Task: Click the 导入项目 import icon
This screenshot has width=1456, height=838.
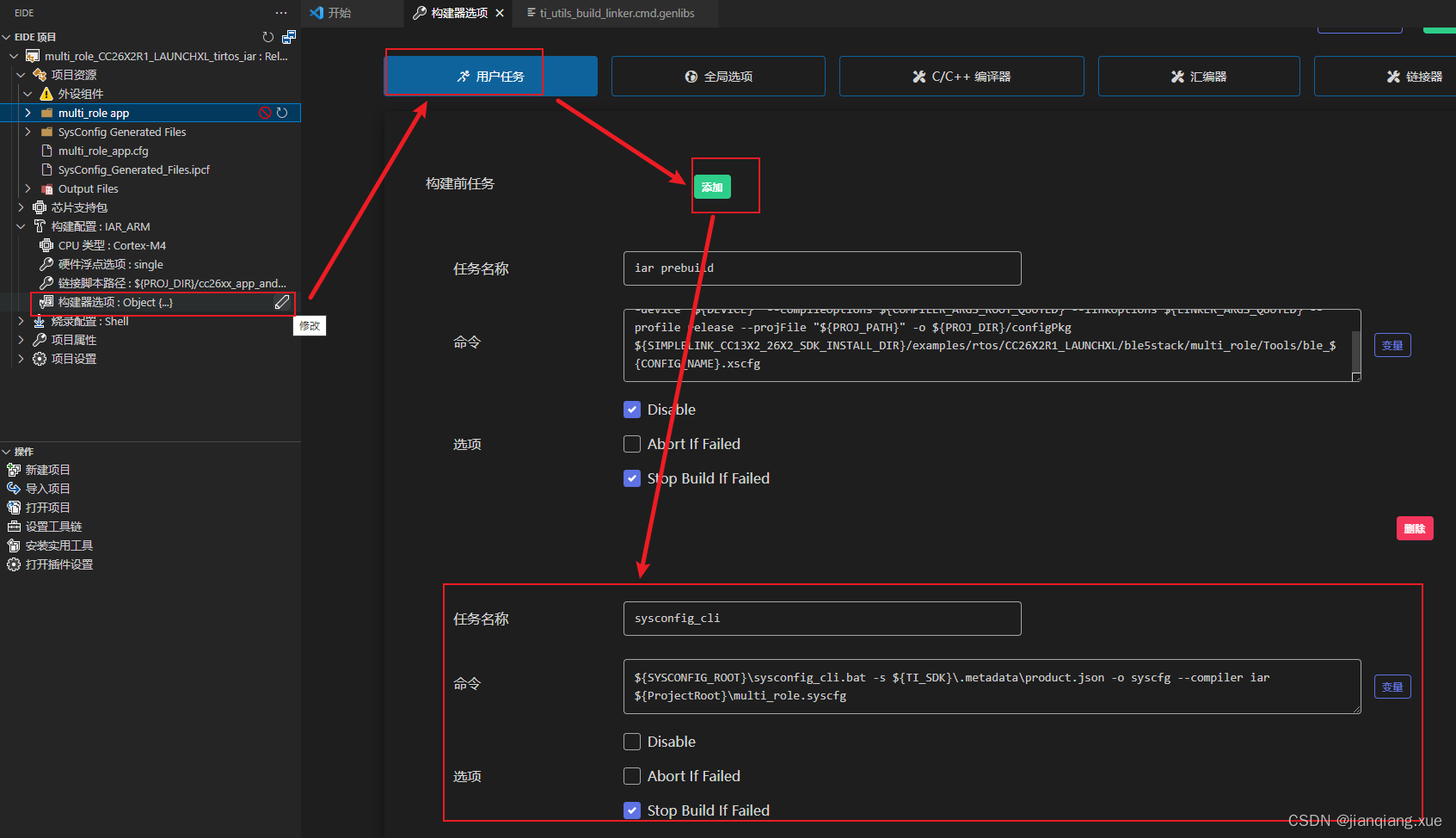Action: click(x=14, y=489)
